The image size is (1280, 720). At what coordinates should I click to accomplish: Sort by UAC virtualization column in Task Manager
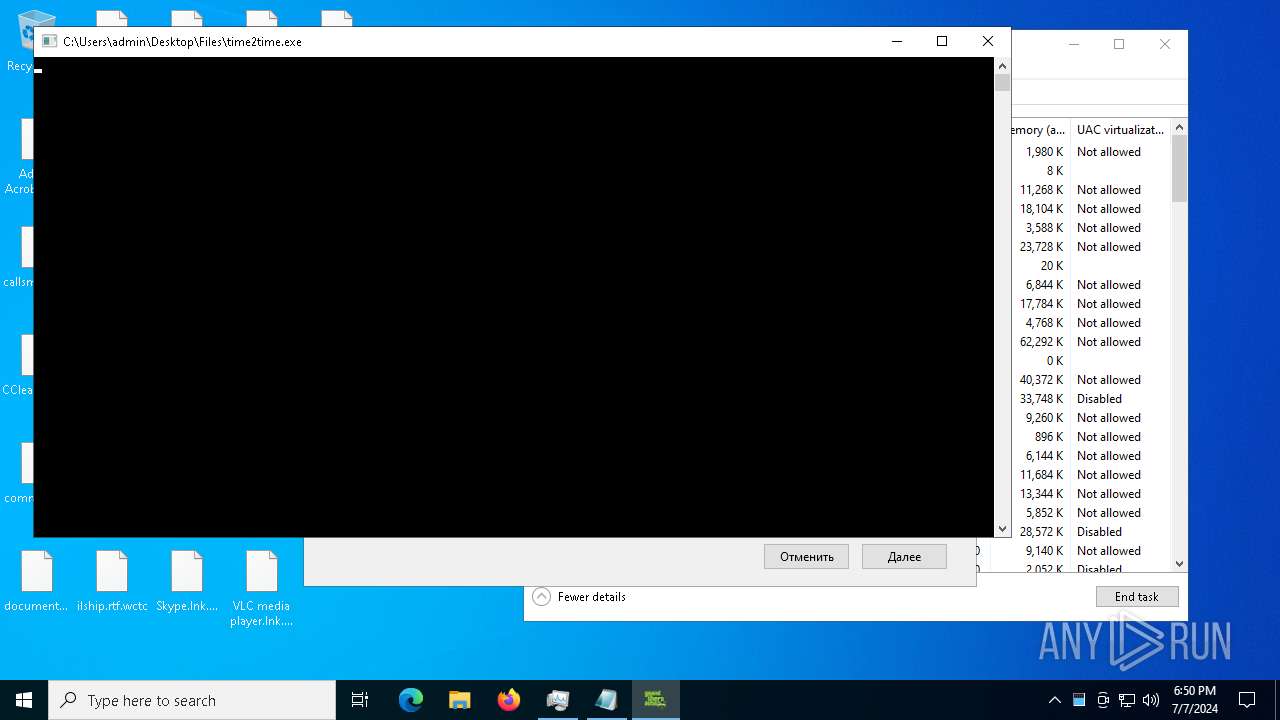pos(1120,130)
